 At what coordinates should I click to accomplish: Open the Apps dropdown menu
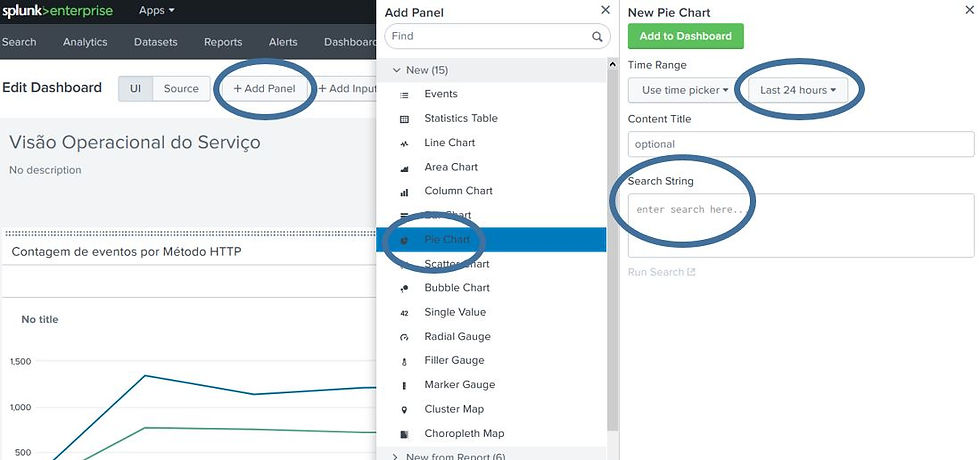157,11
